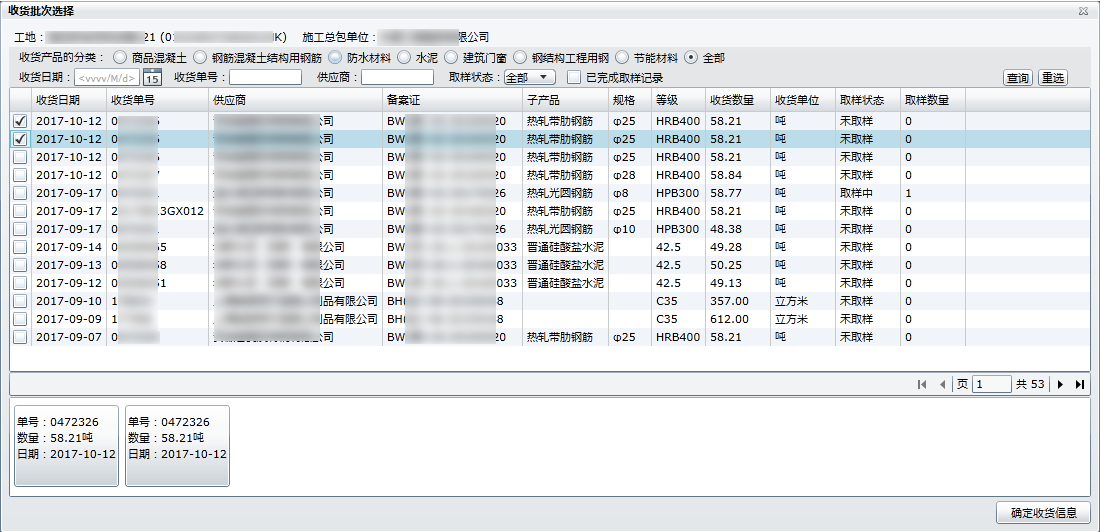The image size is (1100, 532).
Task: Click the 查询 button
Action: 1018,78
